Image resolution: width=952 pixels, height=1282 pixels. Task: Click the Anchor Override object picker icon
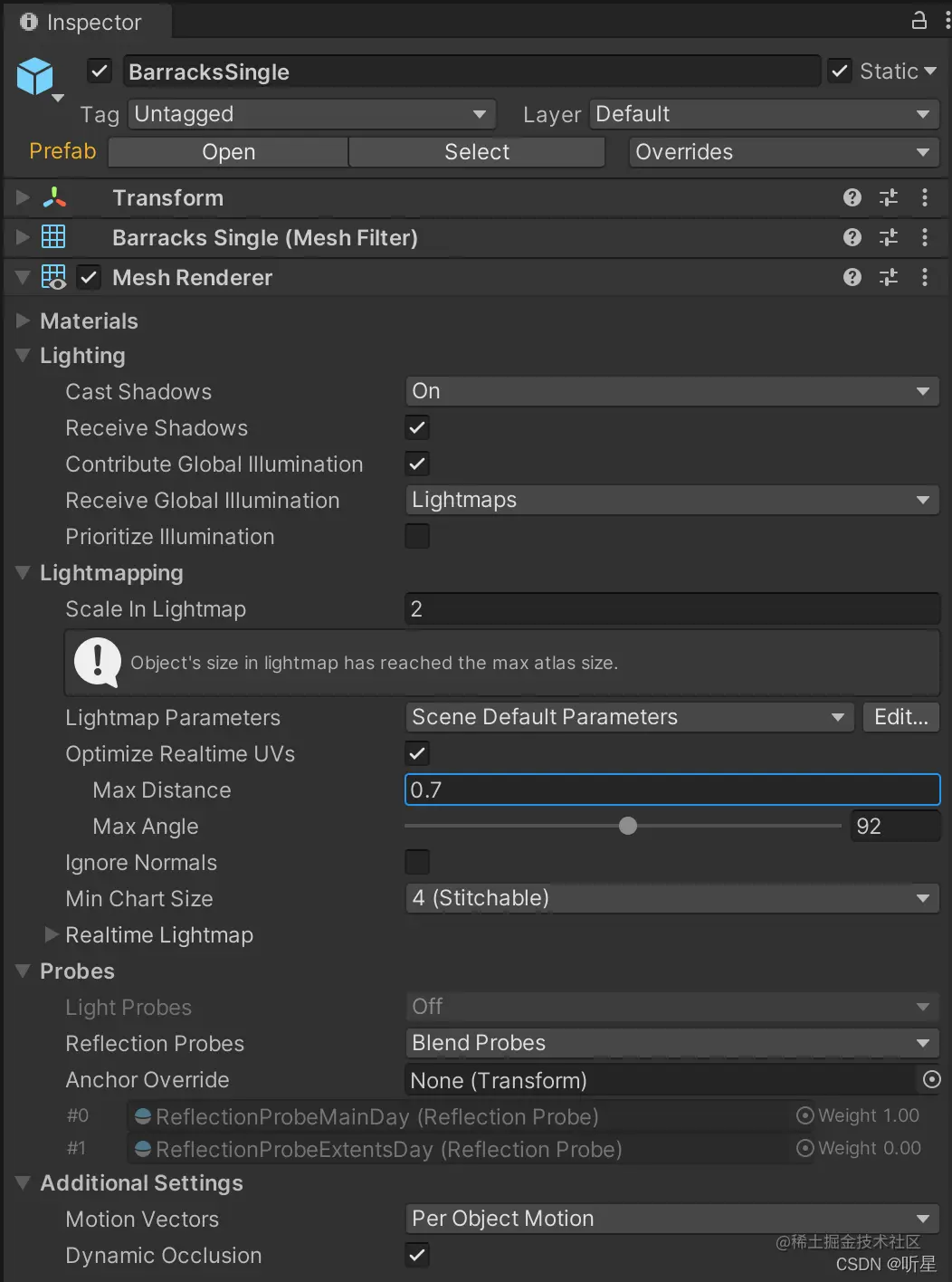point(931,1079)
